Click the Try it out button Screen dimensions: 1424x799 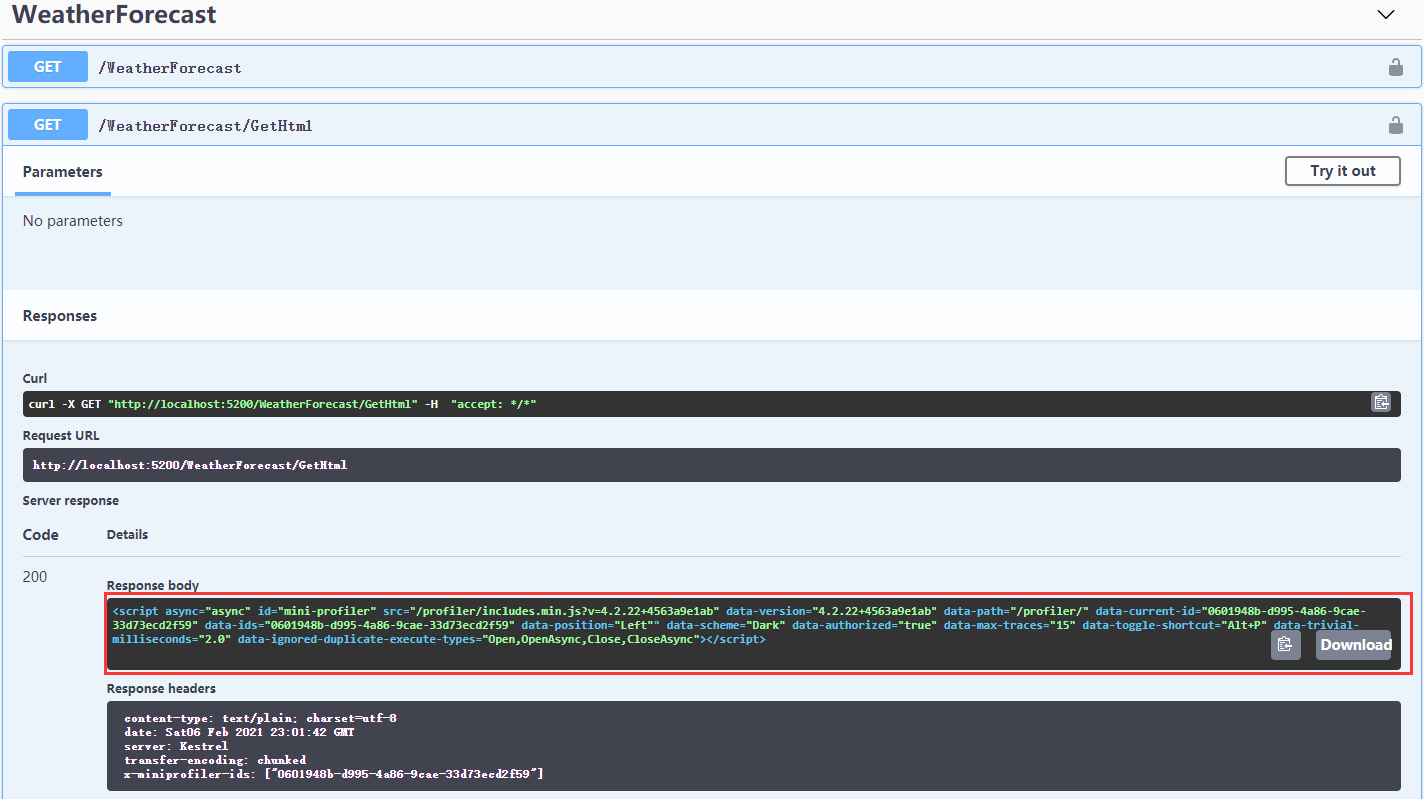pyautogui.click(x=1343, y=171)
